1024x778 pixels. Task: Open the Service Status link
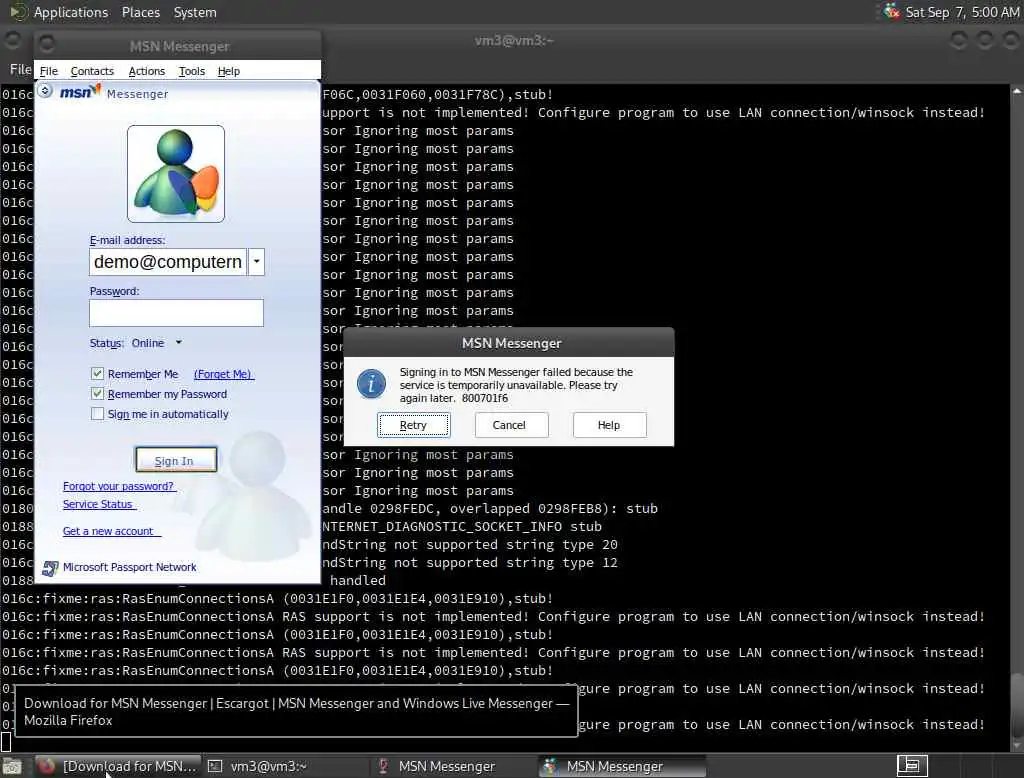98,504
